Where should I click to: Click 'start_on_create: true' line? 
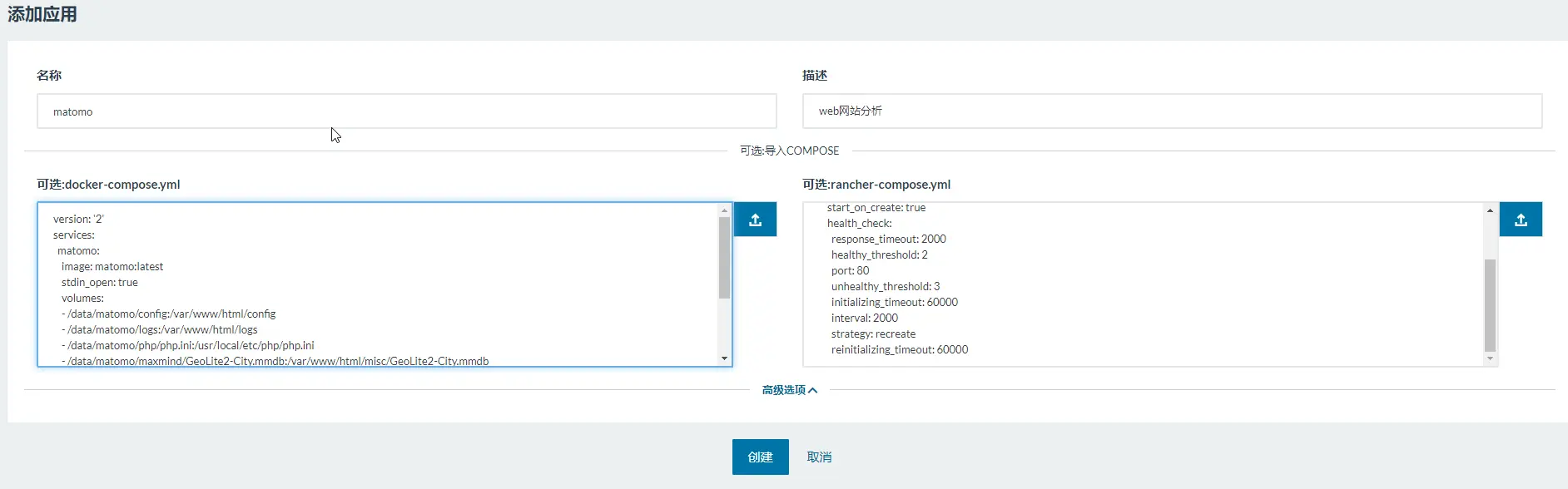[876, 208]
